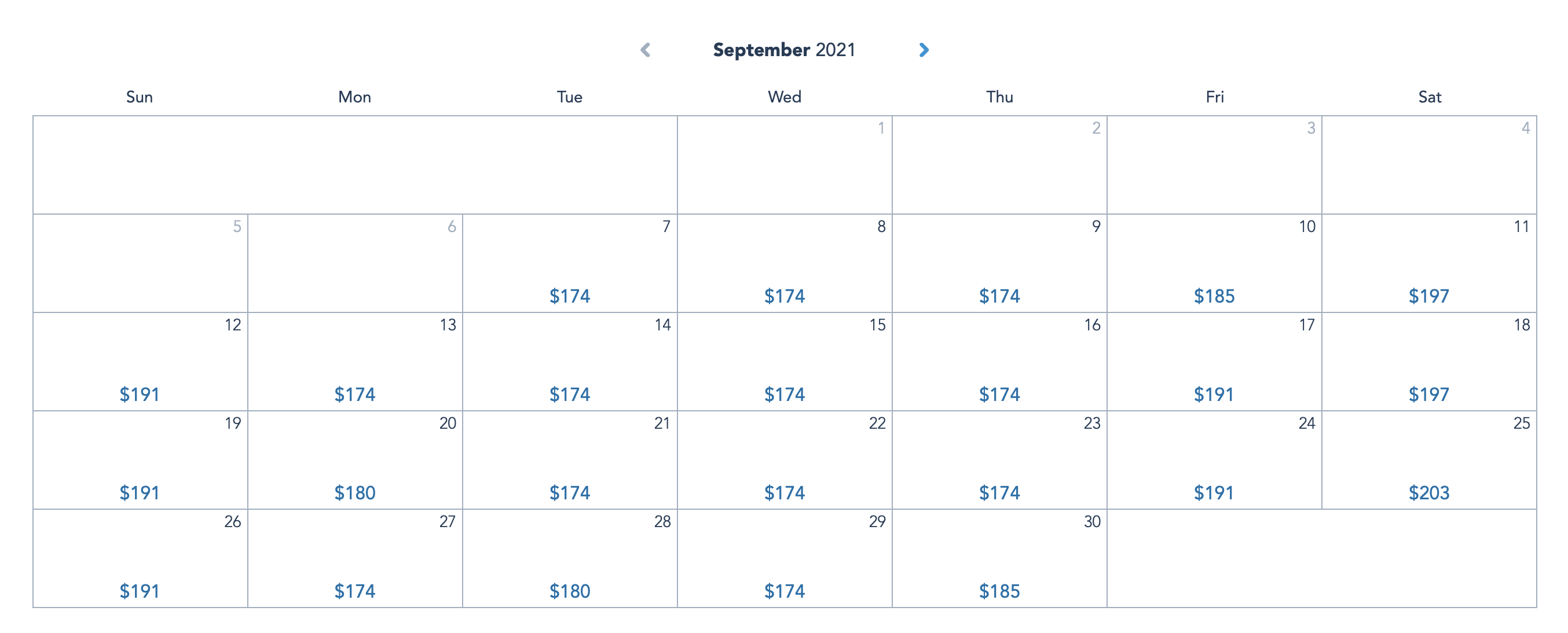Click the $191 price on September 19
This screenshot has height=633, width=1568.
click(140, 492)
